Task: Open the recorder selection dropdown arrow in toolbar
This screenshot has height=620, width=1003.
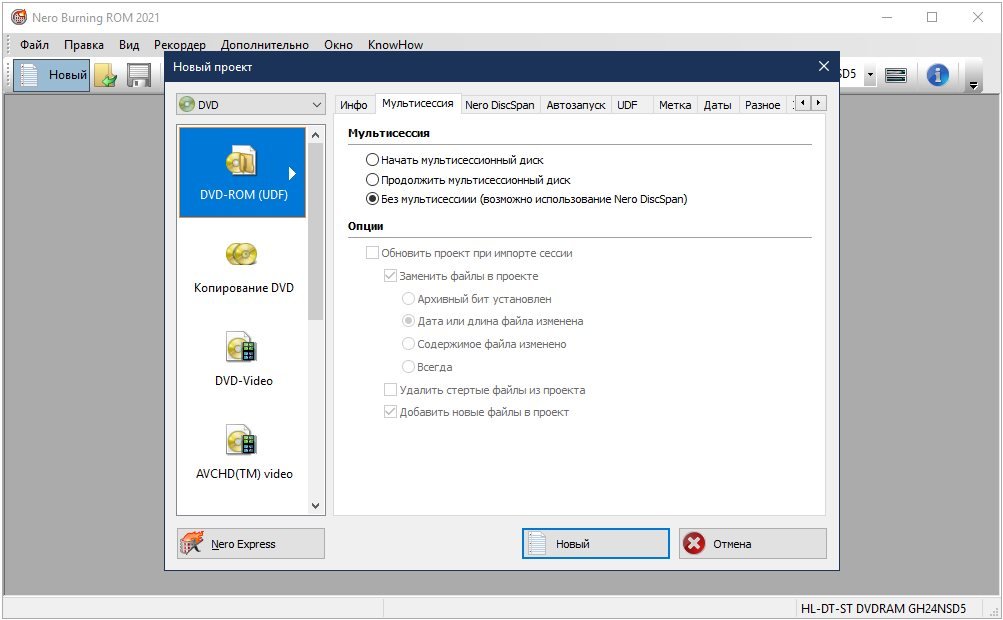Action: point(870,75)
